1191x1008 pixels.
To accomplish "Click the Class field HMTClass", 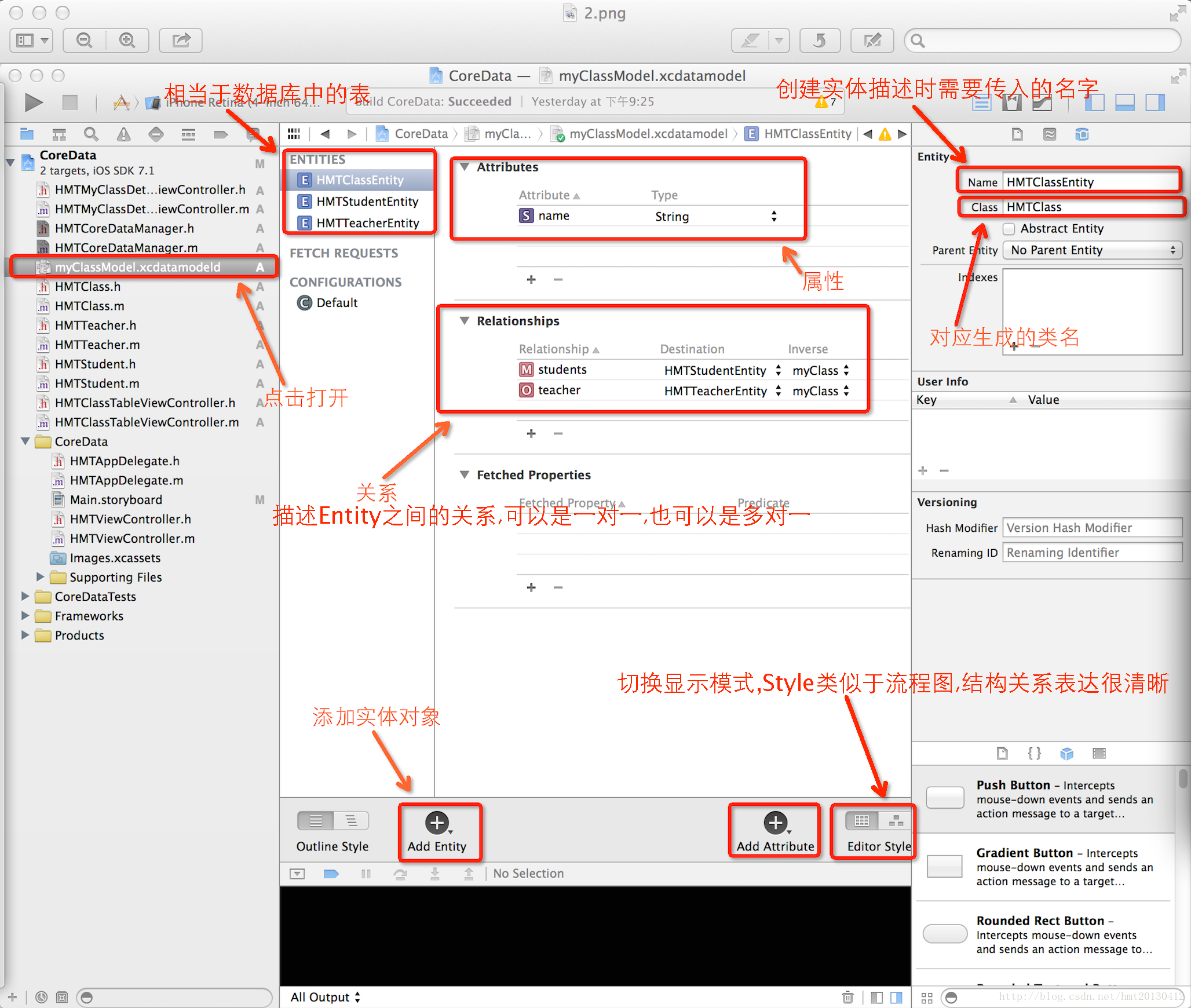I will click(1093, 207).
